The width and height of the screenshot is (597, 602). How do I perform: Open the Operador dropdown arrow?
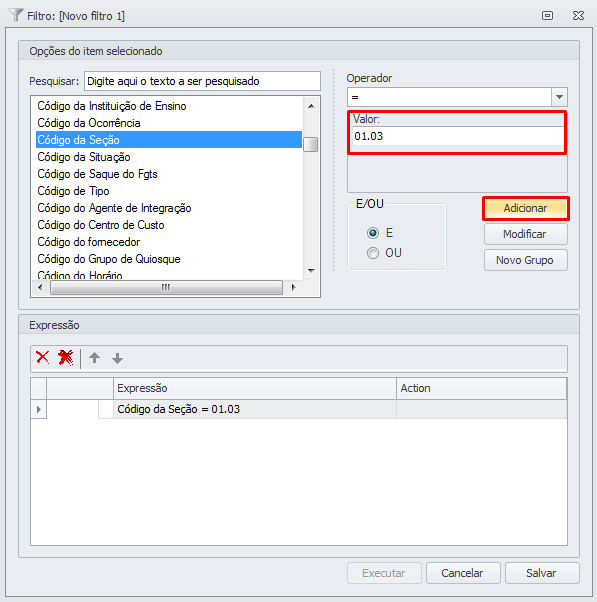tap(559, 97)
